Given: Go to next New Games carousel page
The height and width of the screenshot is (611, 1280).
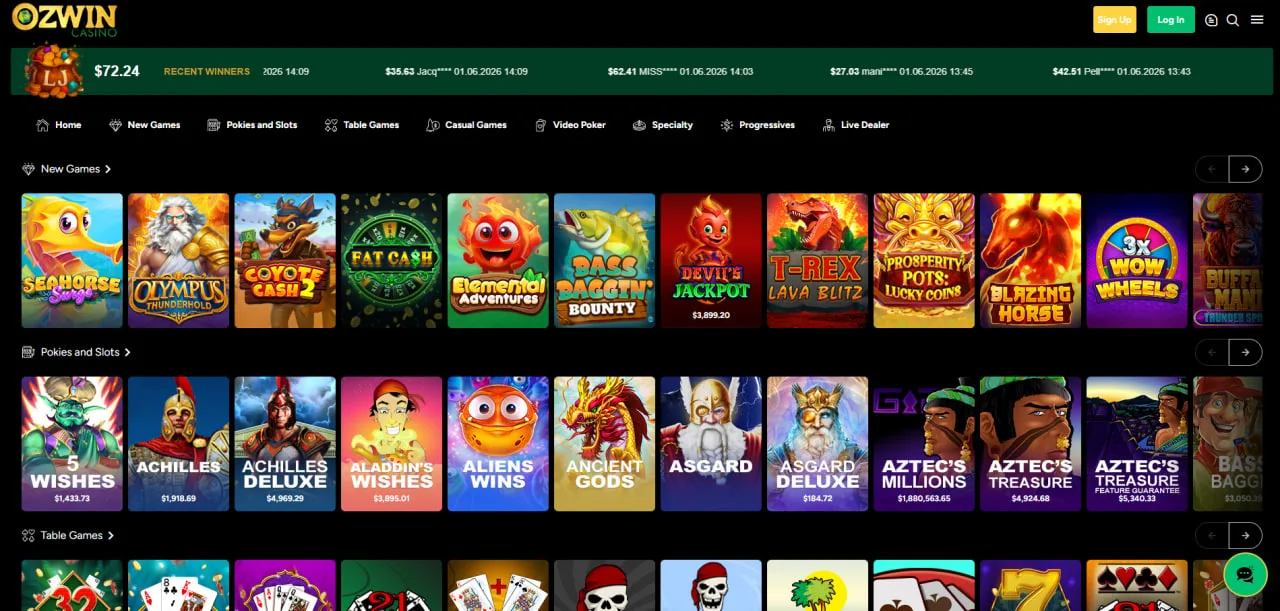Looking at the screenshot, I should coord(1245,169).
